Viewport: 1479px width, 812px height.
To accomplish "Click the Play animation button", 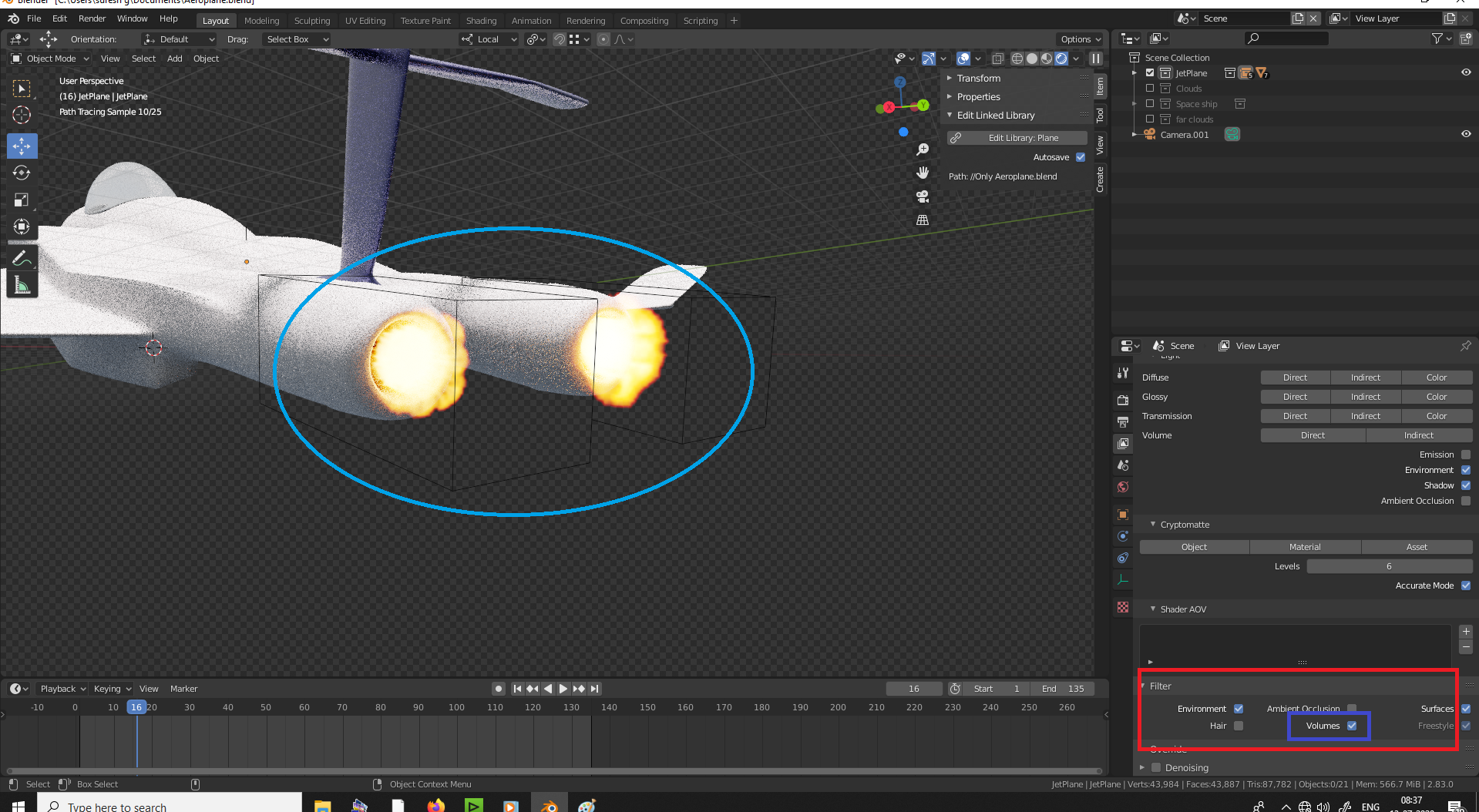I will 563,689.
